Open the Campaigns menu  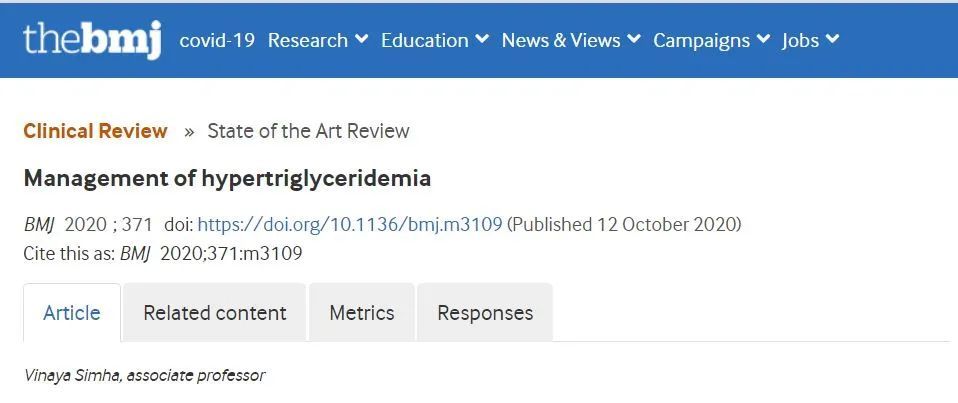pos(701,40)
